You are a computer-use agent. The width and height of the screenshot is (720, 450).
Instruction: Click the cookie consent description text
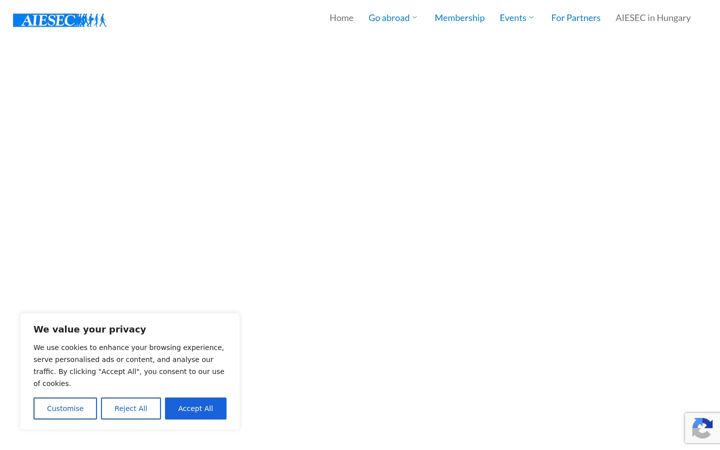[x=129, y=366]
